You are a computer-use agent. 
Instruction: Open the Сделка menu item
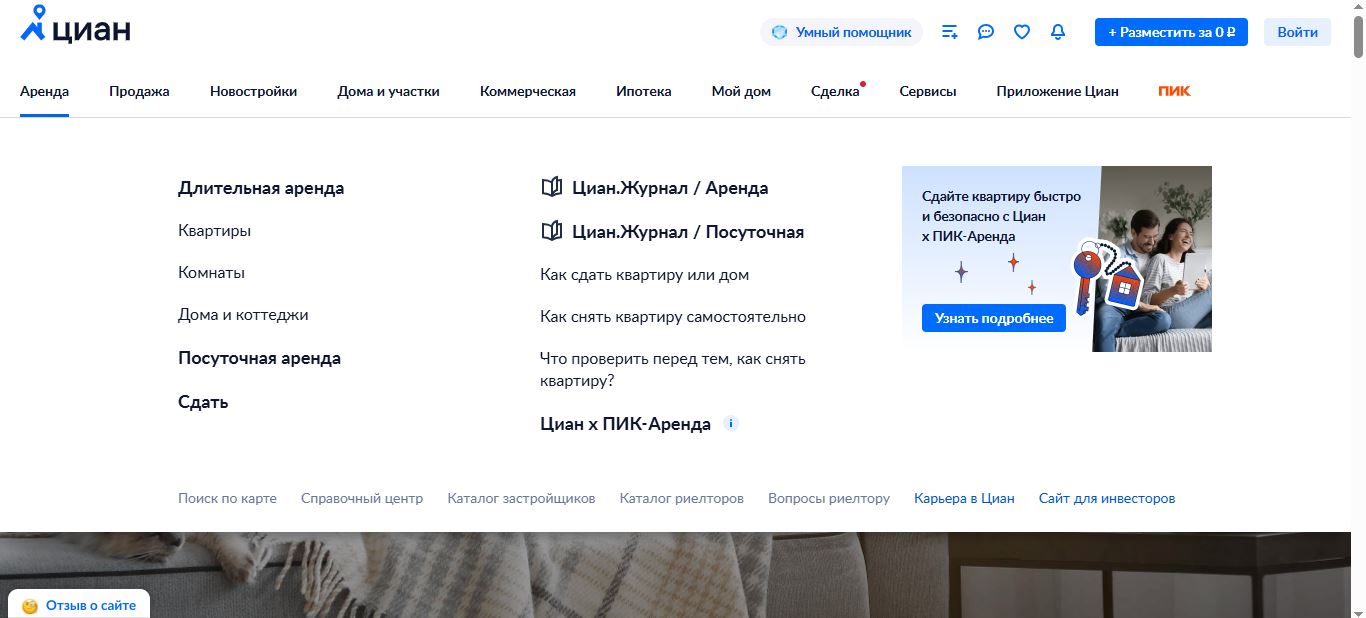(835, 91)
